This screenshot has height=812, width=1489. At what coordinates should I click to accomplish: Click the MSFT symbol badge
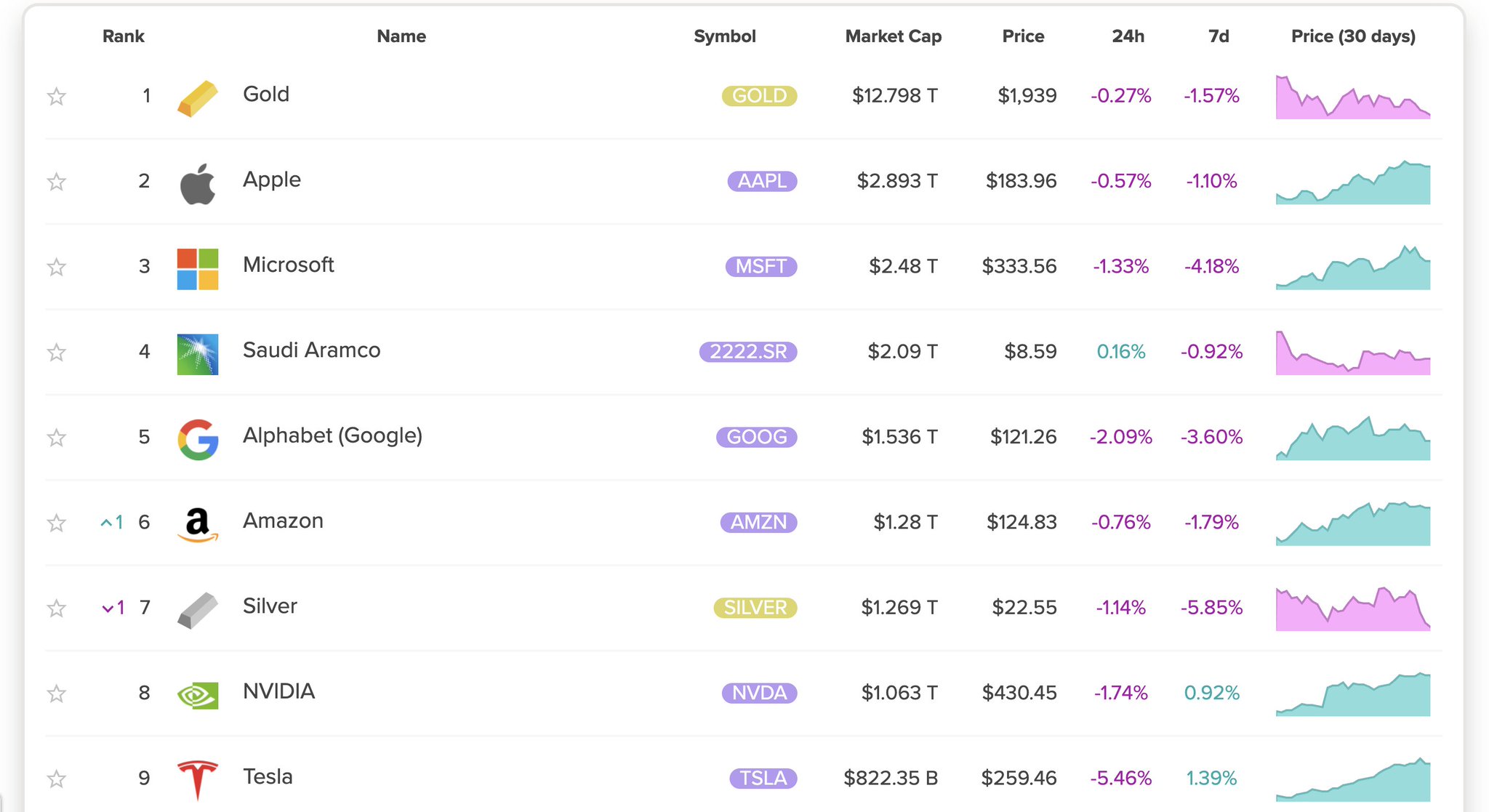point(761,267)
